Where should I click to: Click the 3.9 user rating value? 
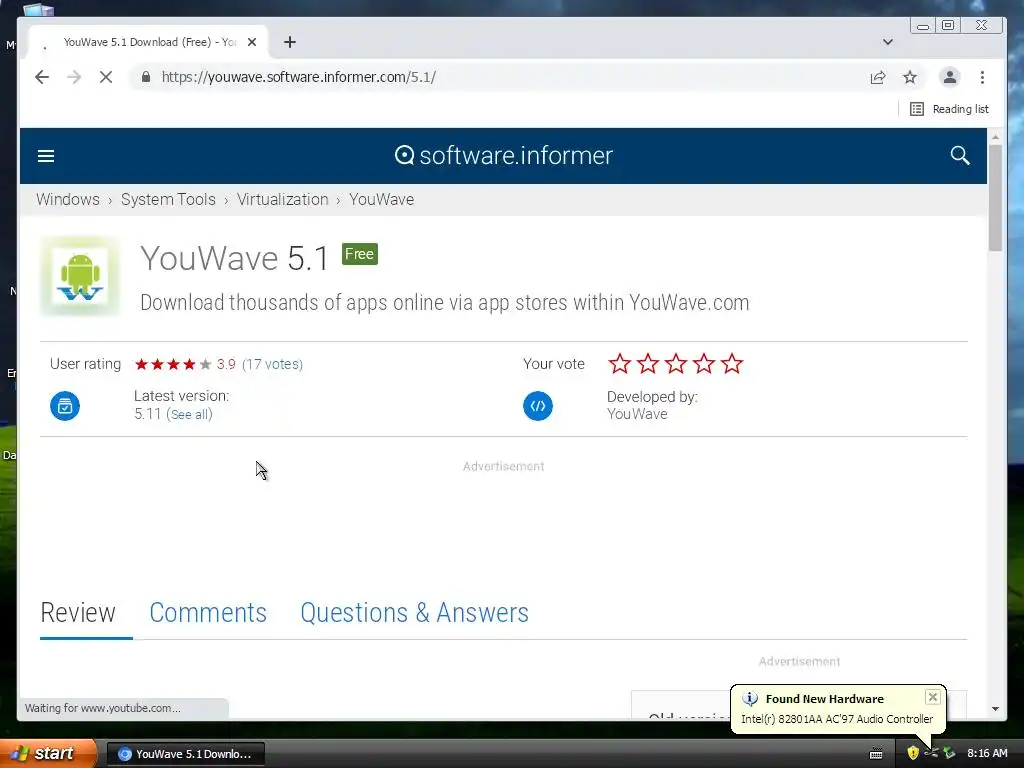(226, 364)
